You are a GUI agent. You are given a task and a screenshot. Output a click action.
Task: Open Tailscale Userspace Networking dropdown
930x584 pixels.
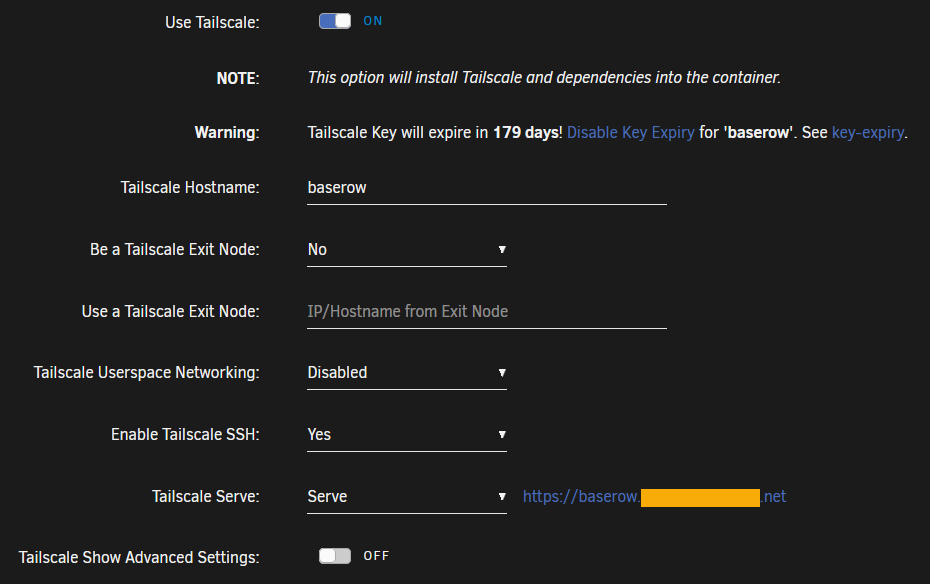407,373
